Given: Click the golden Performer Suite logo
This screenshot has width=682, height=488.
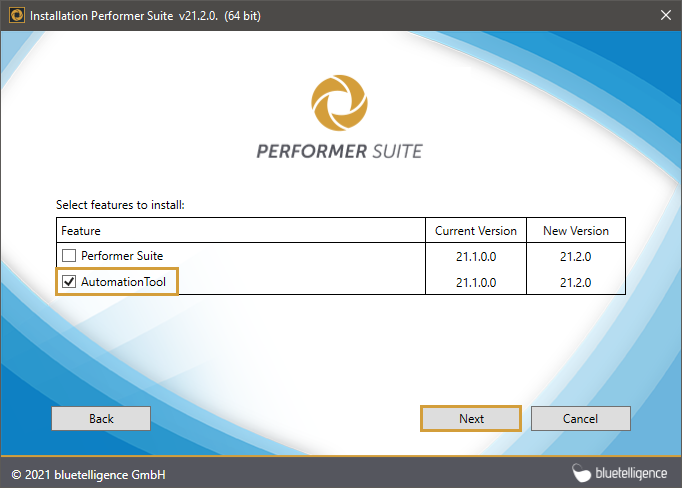Looking at the screenshot, I should (340, 102).
